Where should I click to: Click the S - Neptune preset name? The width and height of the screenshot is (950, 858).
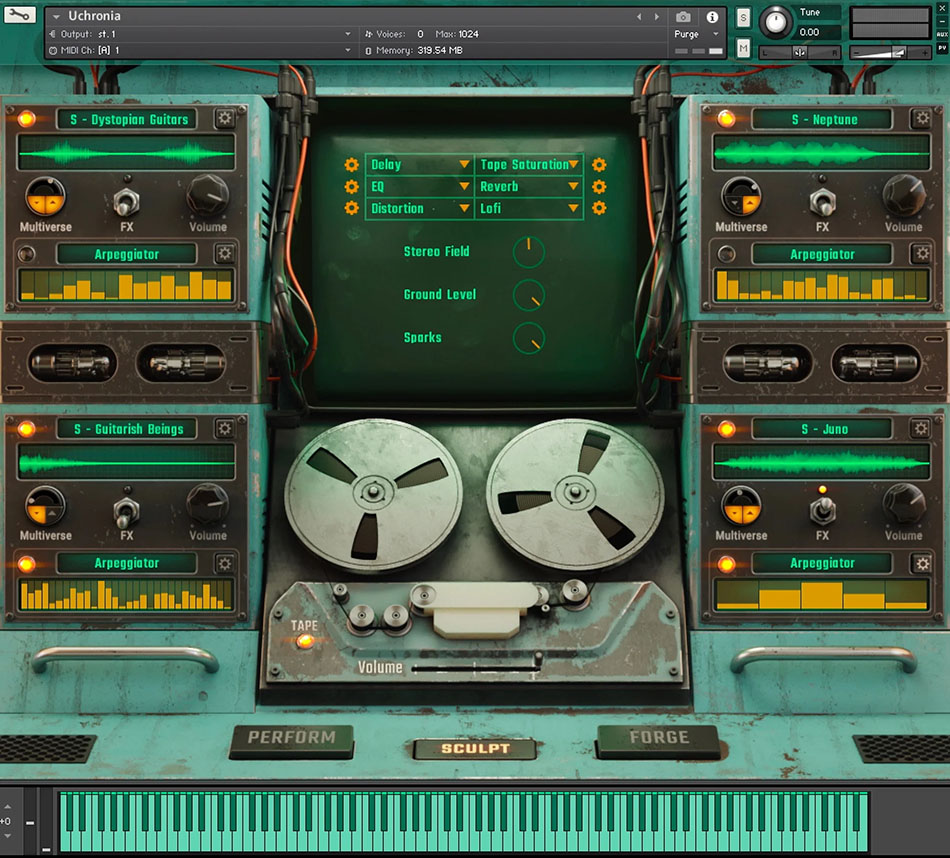pyautogui.click(x=823, y=119)
